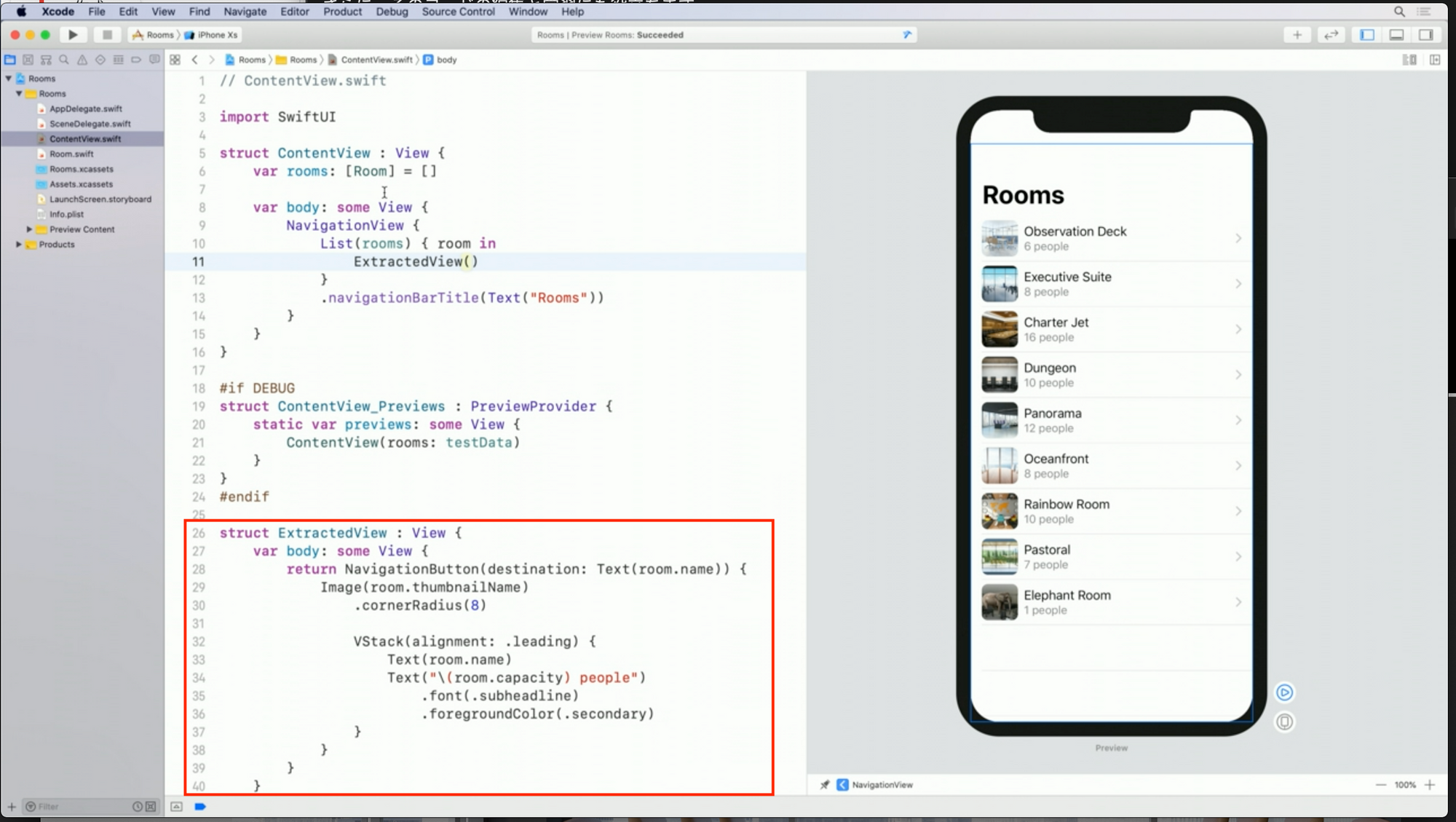Click the Run play button in toolbar
The image size is (1456, 822).
73,34
